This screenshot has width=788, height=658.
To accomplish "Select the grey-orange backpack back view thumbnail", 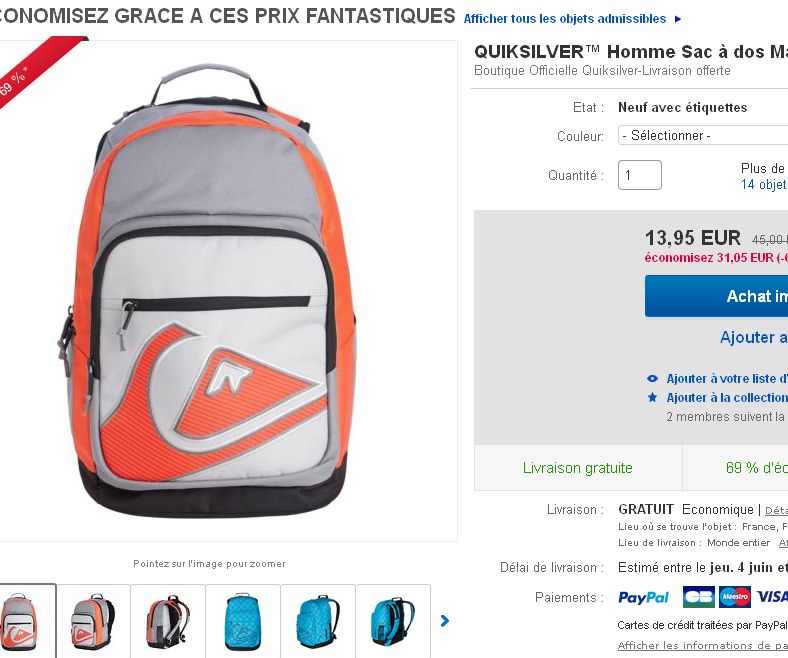I will (x=168, y=621).
